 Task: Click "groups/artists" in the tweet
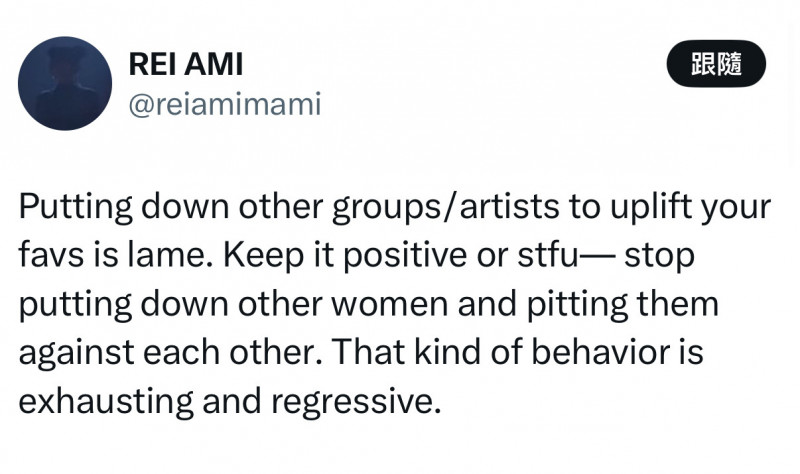click(x=403, y=209)
